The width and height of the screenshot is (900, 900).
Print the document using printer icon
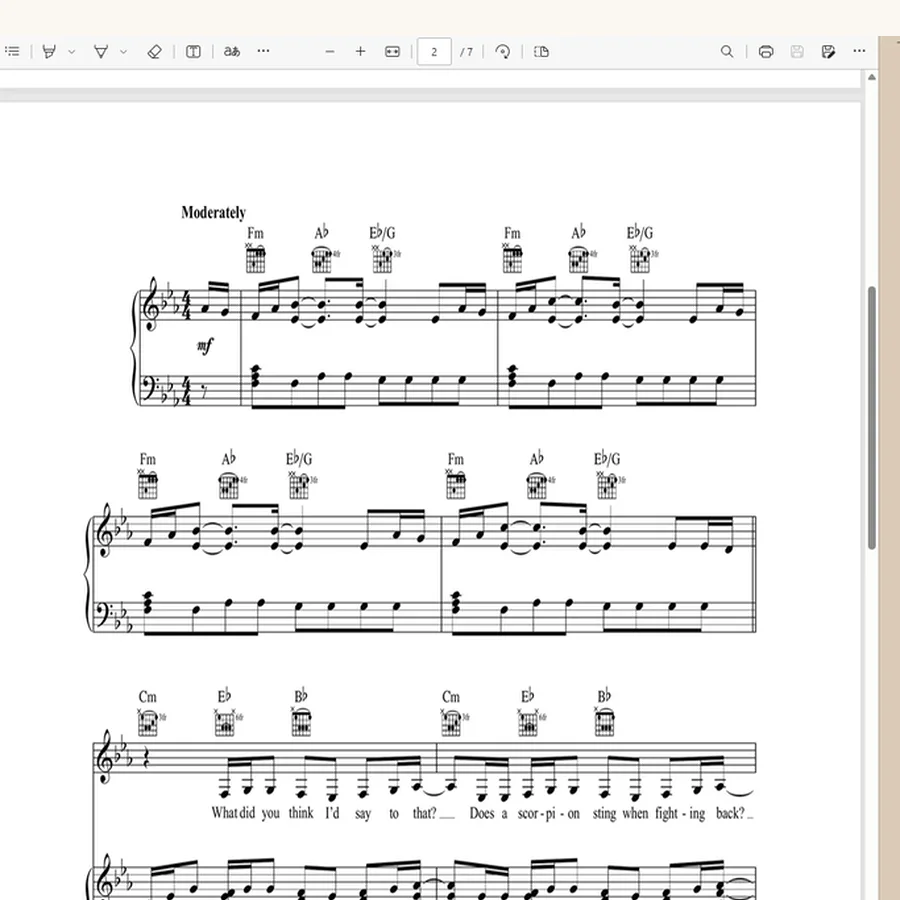point(766,52)
